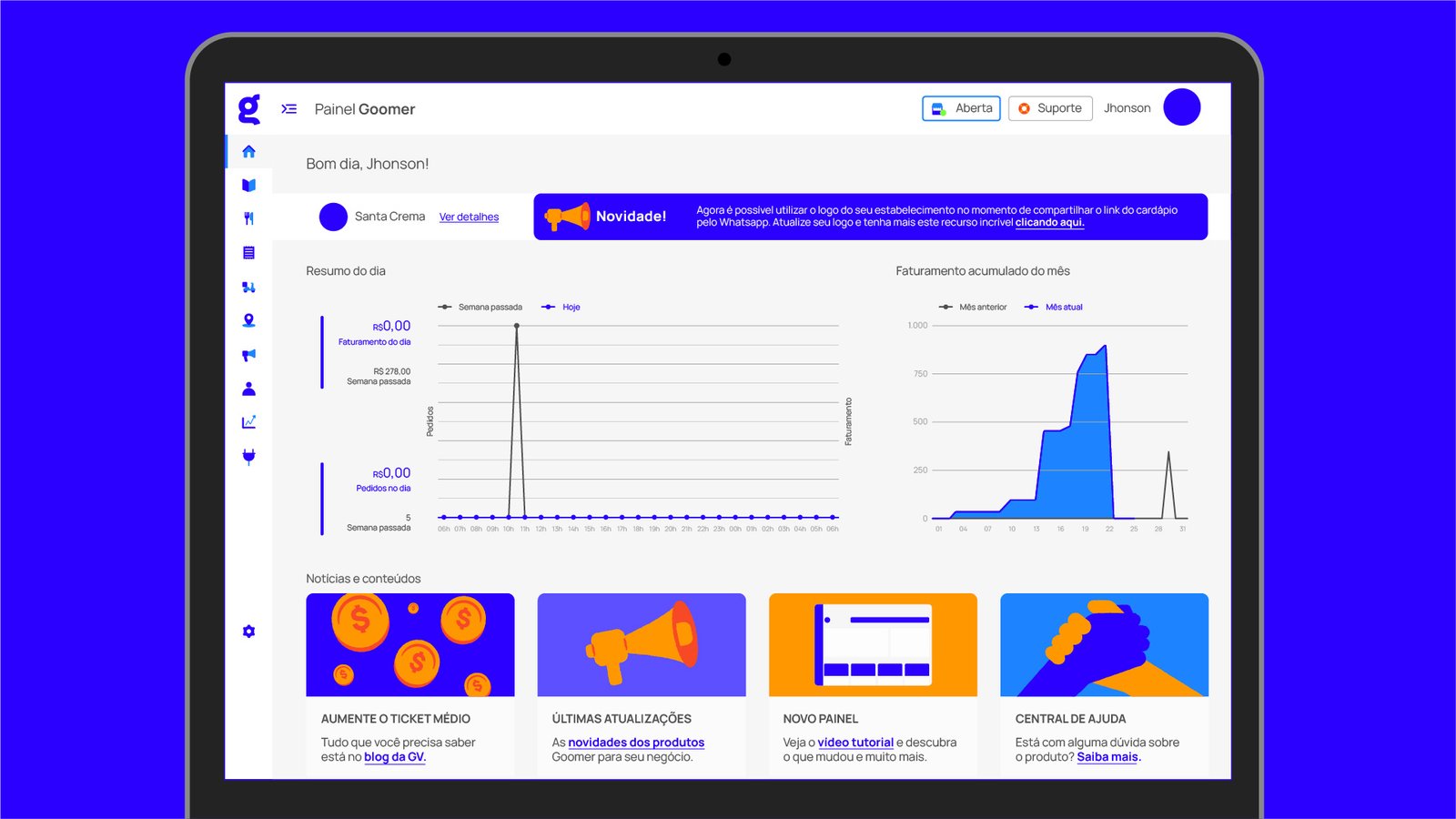The image size is (1456, 819).
Task: Toggle the Semana passada legend entry
Action: 480,307
